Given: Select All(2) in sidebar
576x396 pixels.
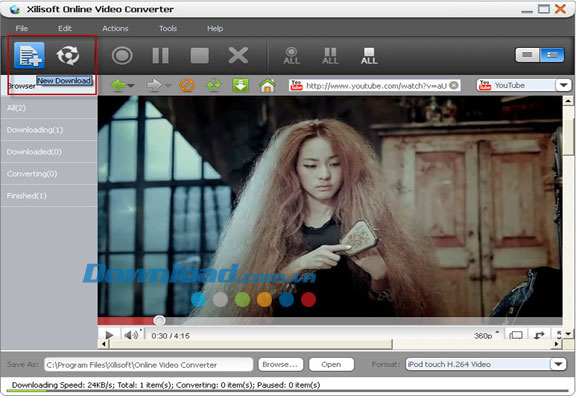Looking at the screenshot, I should point(49,108).
